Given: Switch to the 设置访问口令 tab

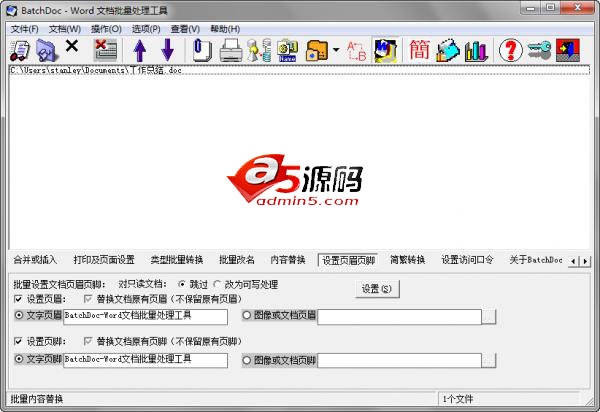Looking at the screenshot, I should pyautogui.click(x=467, y=260).
